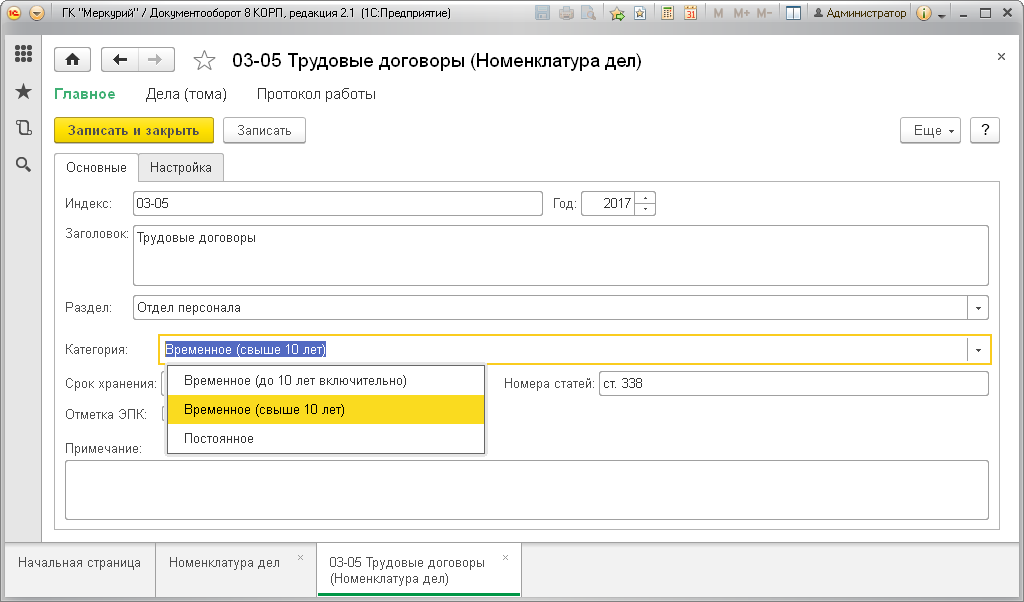Decrease the Год value with down arrow
This screenshot has width=1024, height=602.
pyautogui.click(x=645, y=209)
